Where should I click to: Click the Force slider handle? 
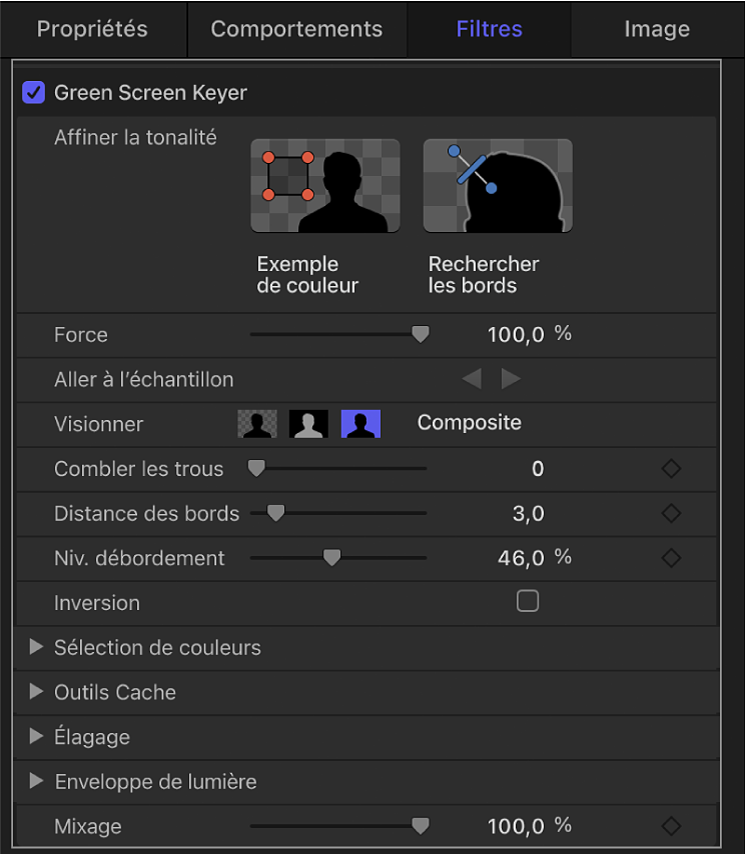[419, 334]
